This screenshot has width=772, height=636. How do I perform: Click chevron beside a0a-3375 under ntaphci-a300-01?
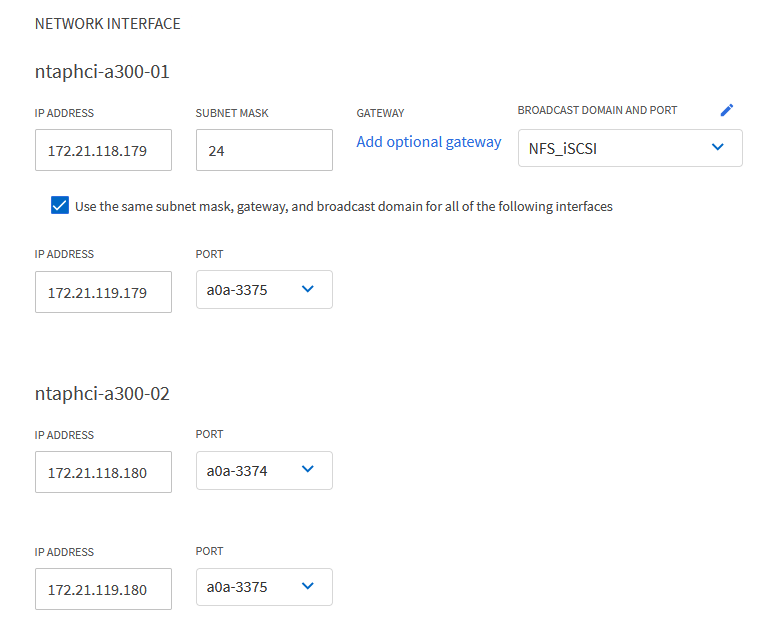[x=307, y=289]
